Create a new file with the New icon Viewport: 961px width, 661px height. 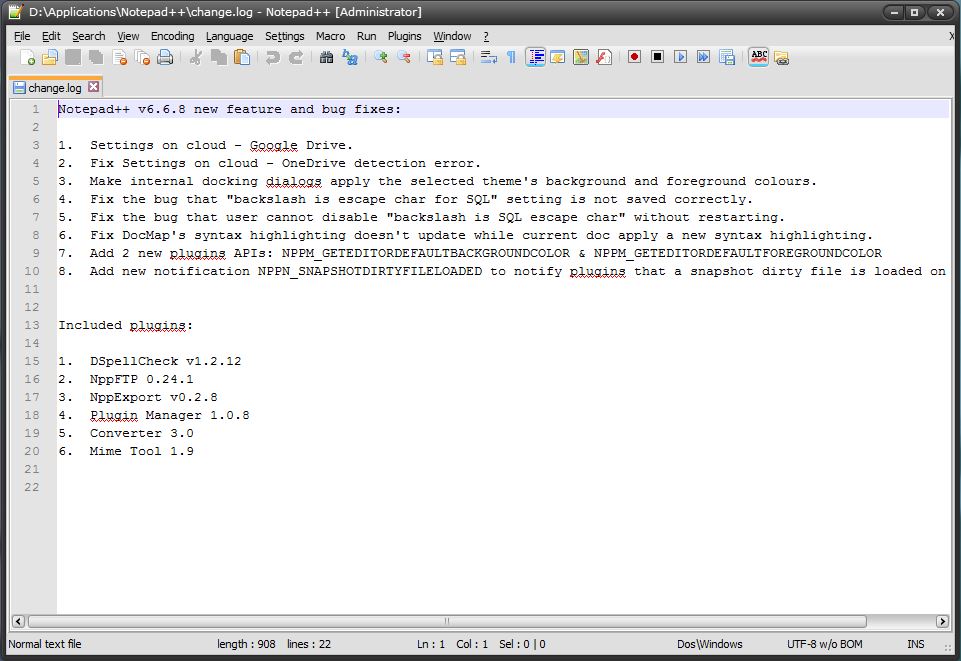click(27, 58)
